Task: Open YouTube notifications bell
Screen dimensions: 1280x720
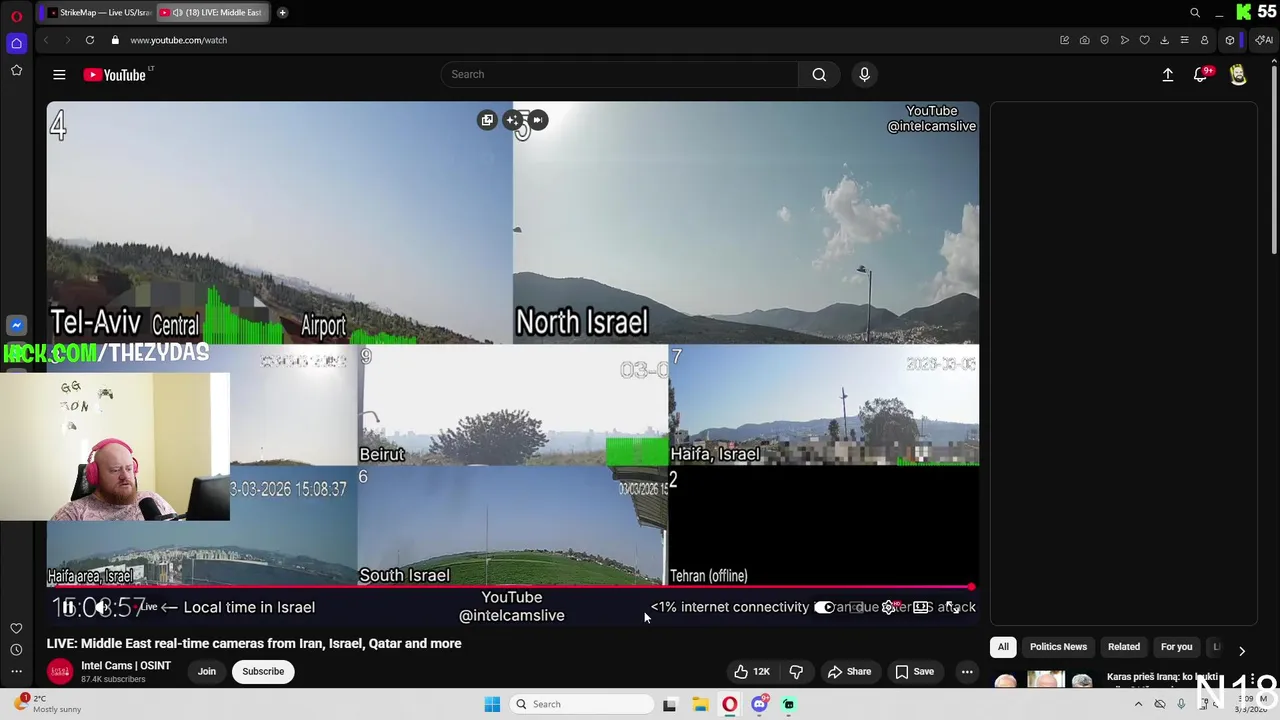Action: pyautogui.click(x=1200, y=74)
